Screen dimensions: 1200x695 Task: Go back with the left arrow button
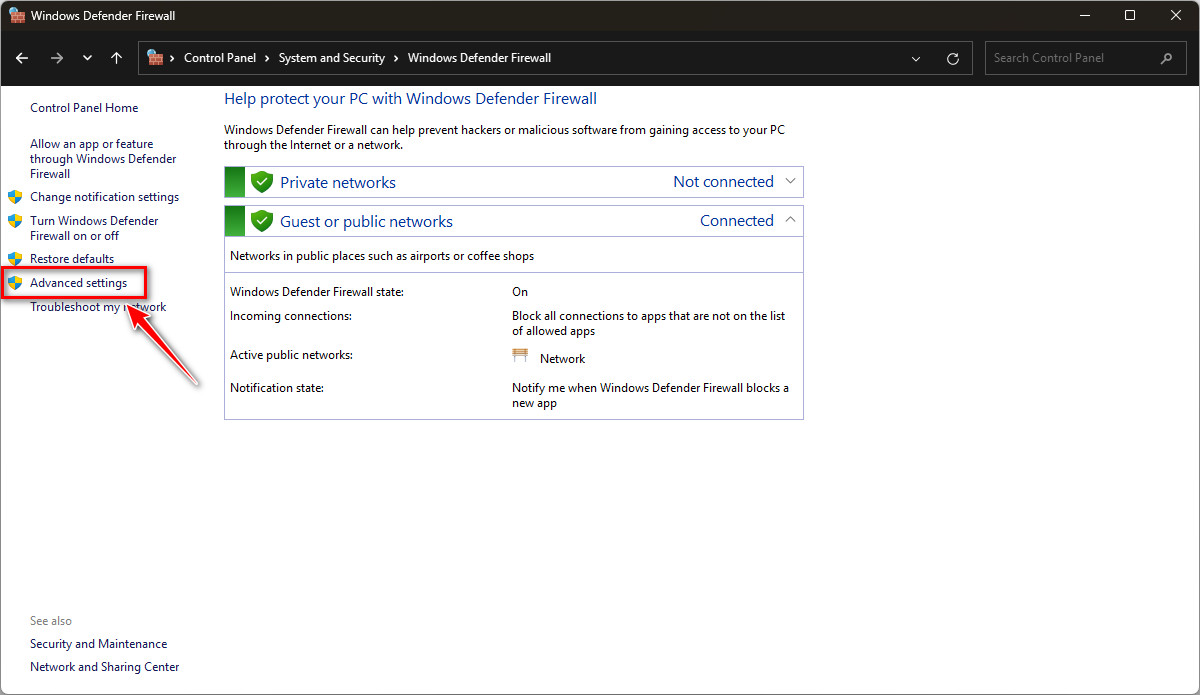click(22, 58)
